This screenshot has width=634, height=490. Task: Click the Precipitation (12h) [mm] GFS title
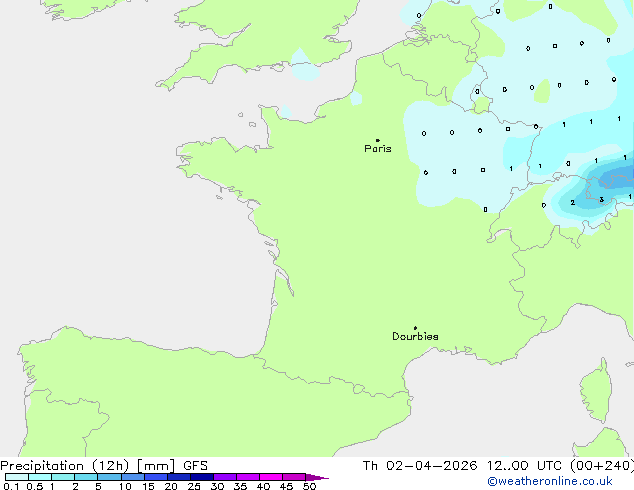tap(104, 466)
